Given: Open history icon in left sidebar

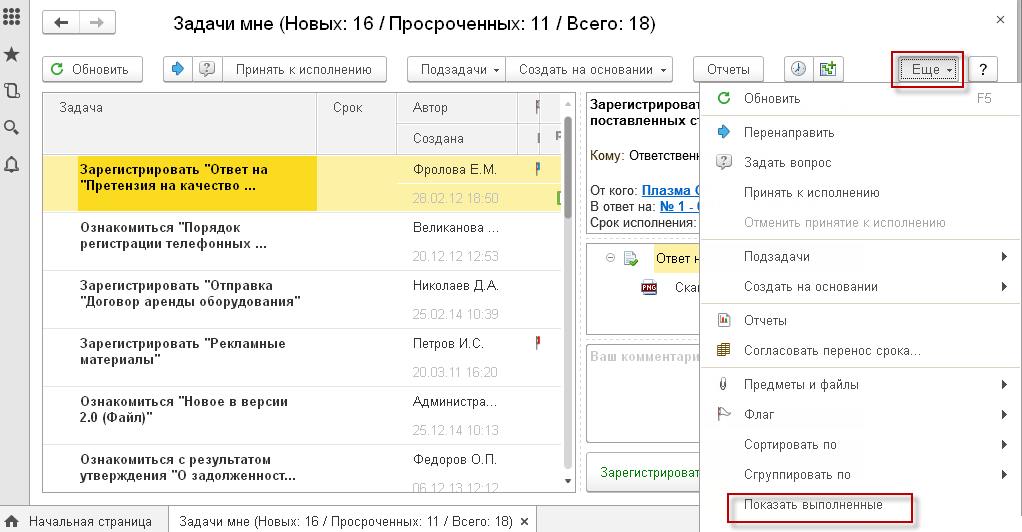Looking at the screenshot, I should click(x=11, y=91).
